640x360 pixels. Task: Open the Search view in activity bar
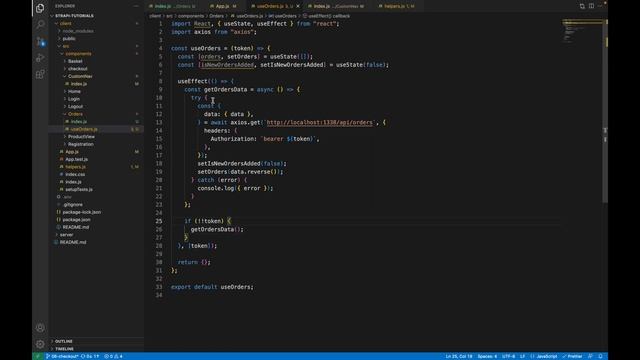(x=40, y=24)
